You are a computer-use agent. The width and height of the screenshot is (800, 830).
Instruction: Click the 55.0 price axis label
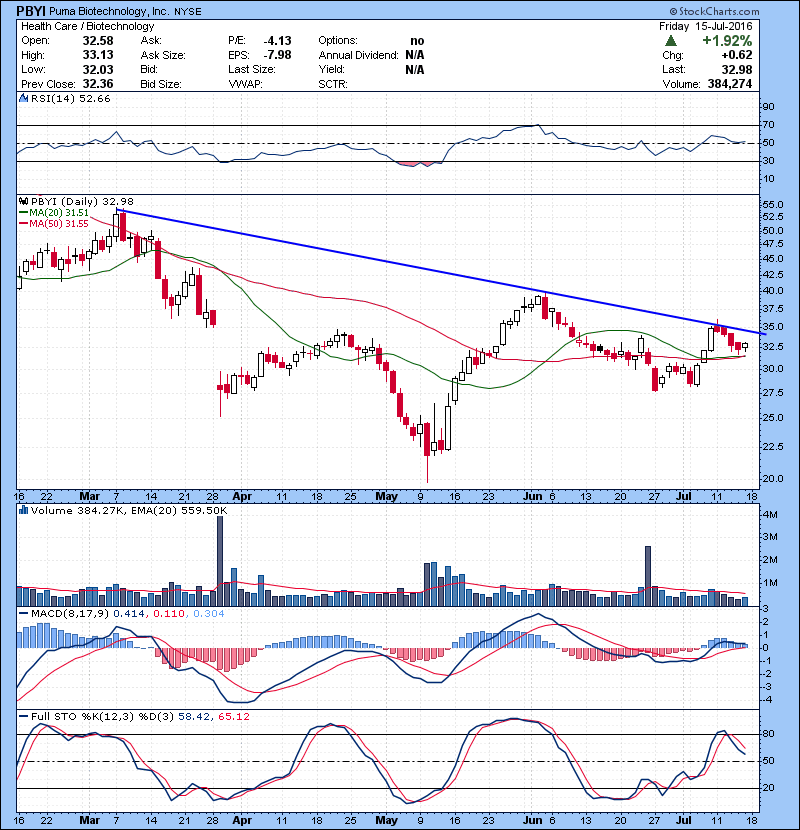click(773, 204)
